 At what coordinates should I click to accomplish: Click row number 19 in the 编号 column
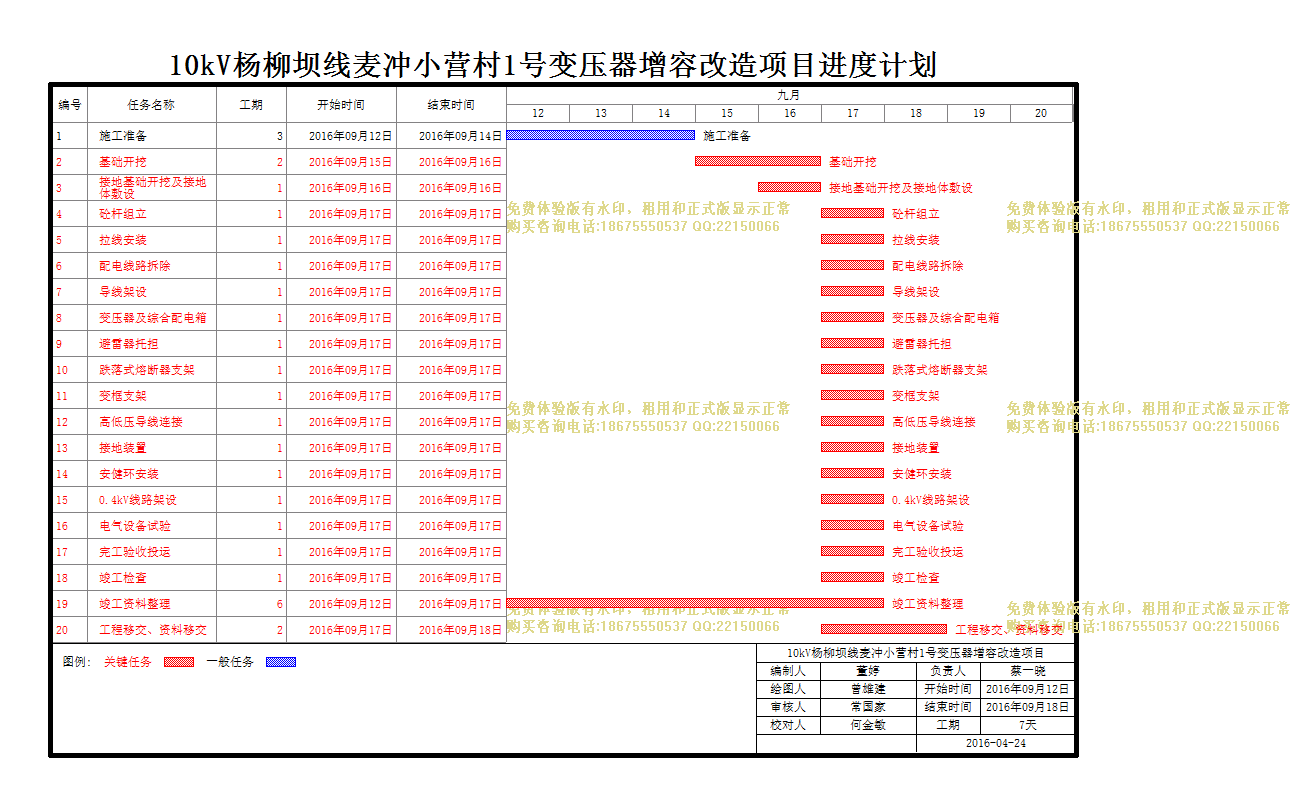point(62,604)
